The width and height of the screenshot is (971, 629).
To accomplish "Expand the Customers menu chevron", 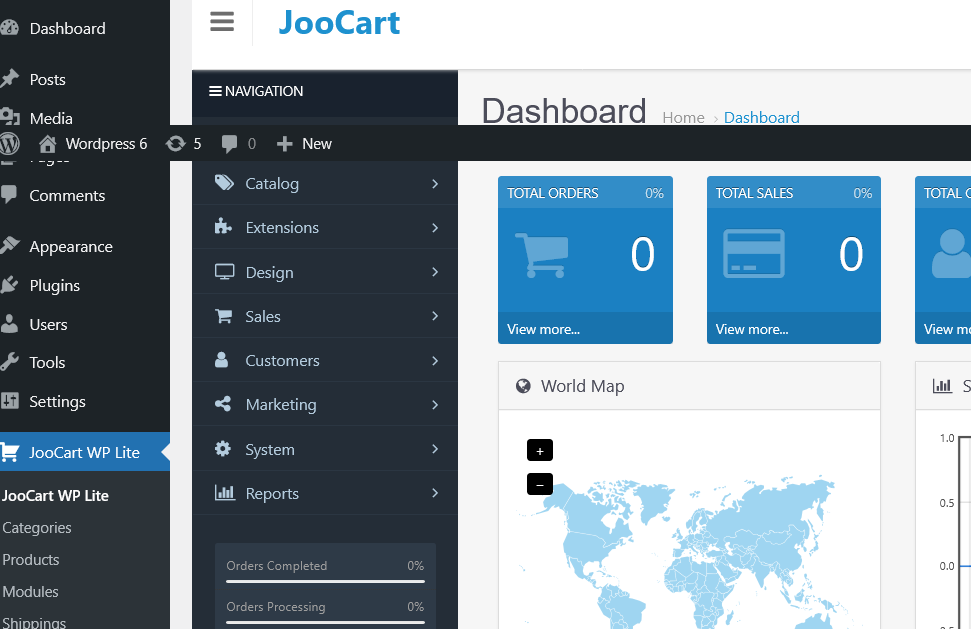I will pyautogui.click(x=435, y=361).
